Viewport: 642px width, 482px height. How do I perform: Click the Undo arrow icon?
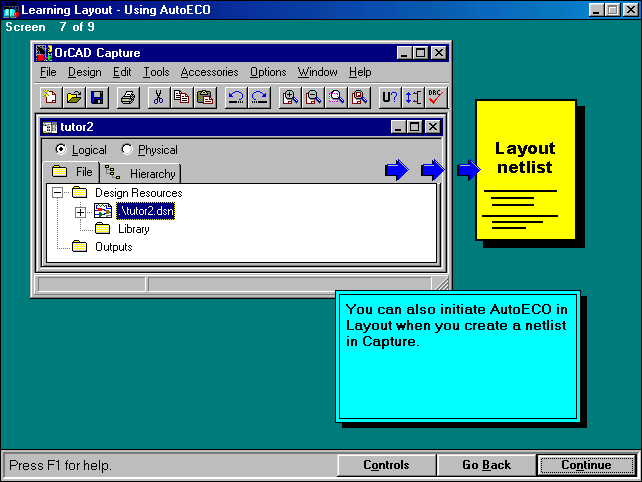pos(236,97)
